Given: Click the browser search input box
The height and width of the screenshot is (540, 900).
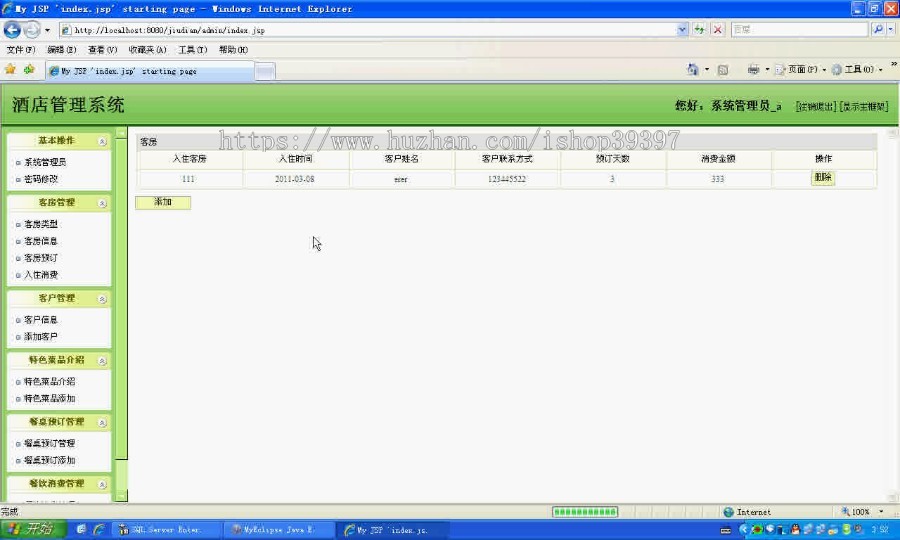Looking at the screenshot, I should pos(800,29).
